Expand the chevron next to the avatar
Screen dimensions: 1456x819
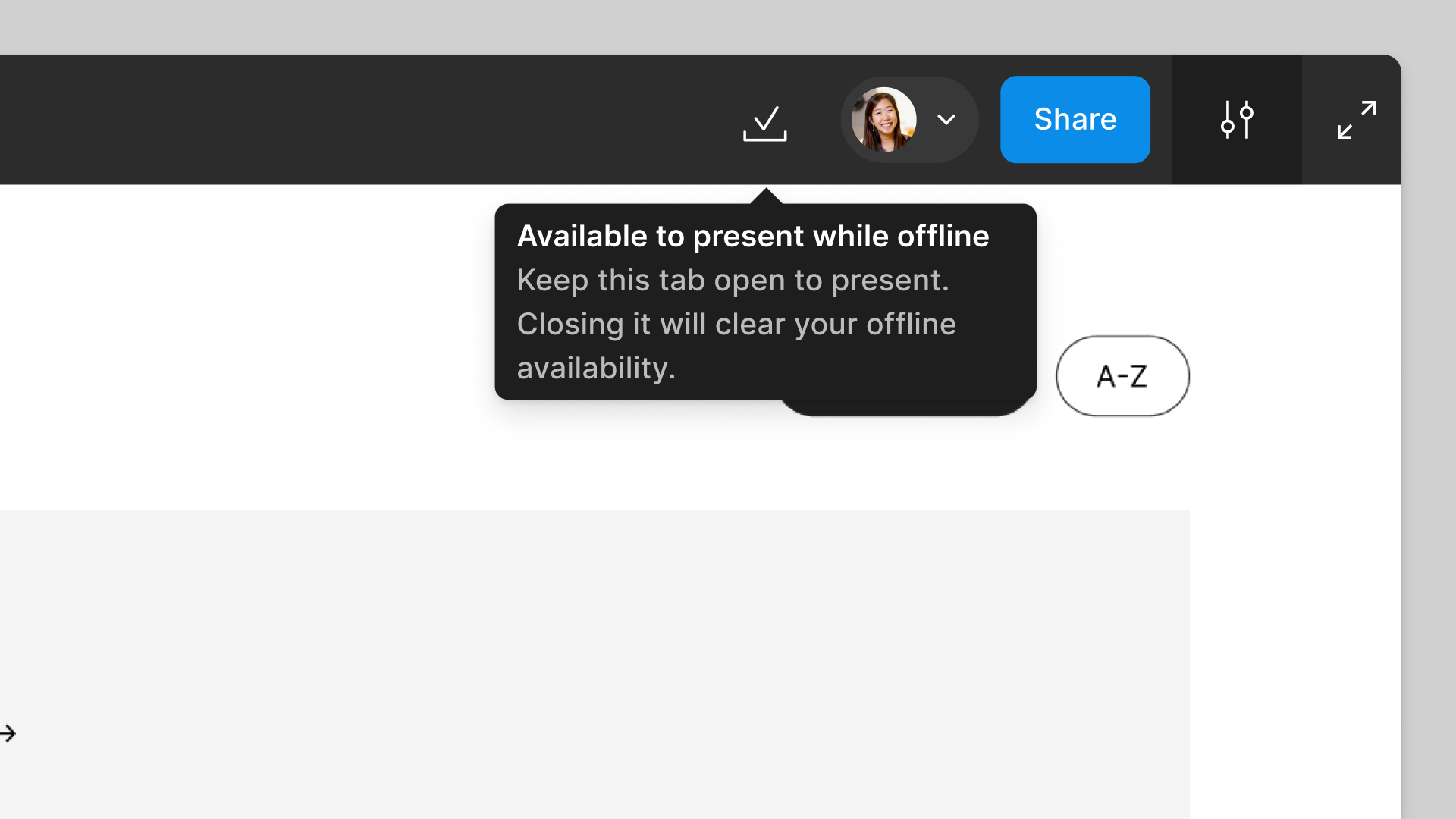pos(946,120)
